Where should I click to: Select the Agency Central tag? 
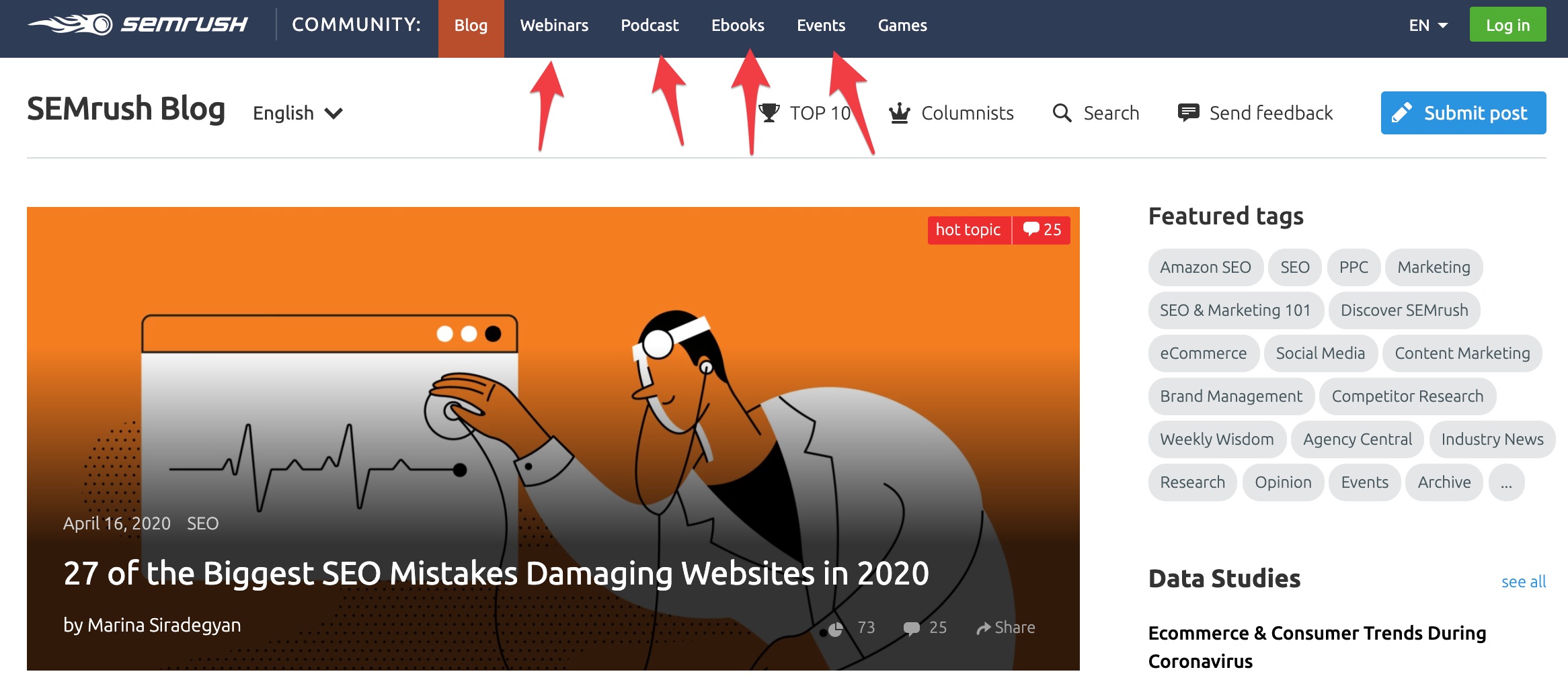[x=1357, y=439]
